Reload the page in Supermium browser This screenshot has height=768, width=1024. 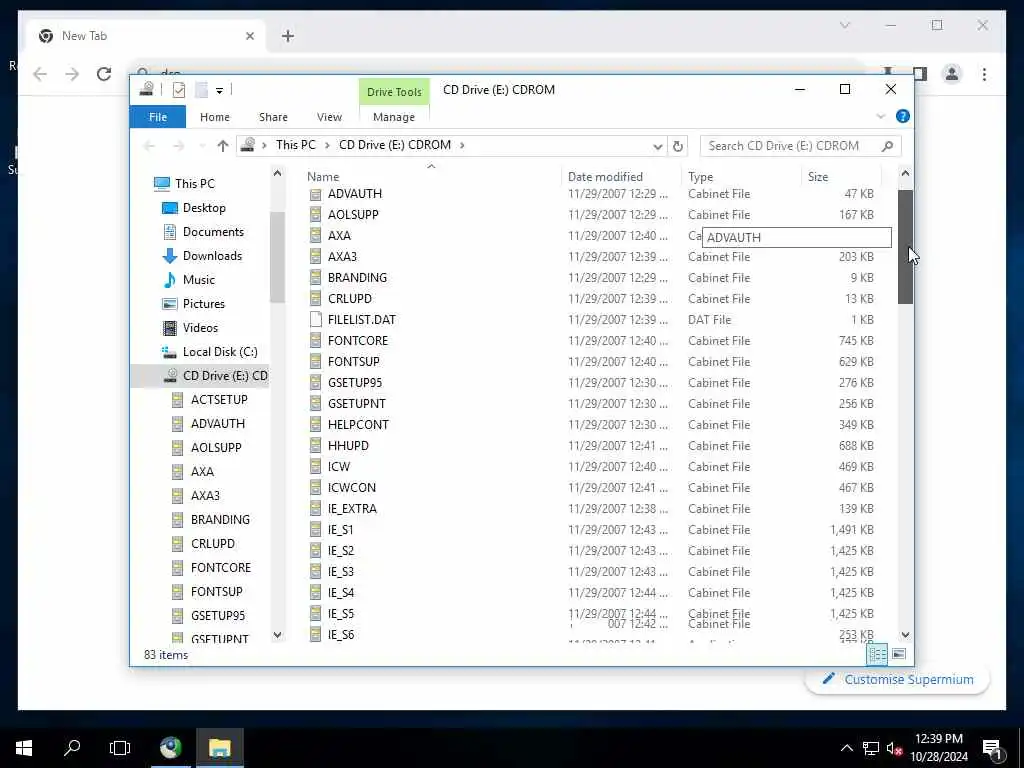click(x=104, y=74)
